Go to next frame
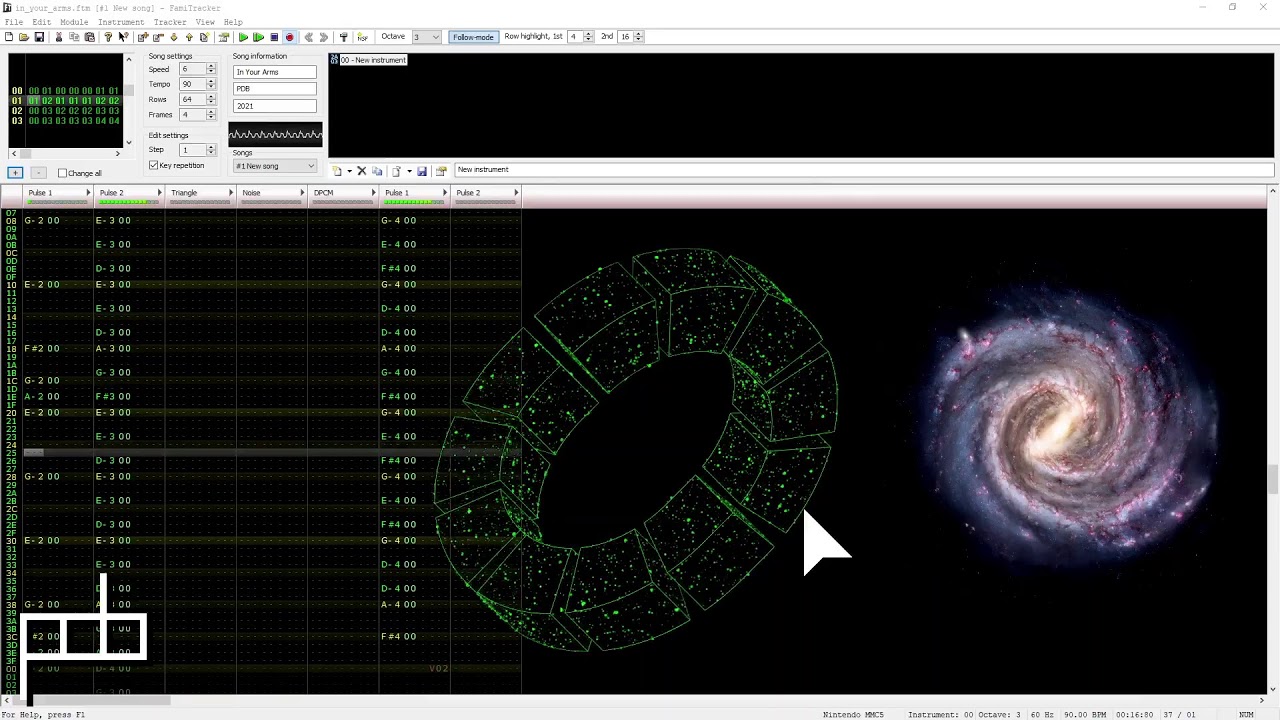 (x=324, y=37)
